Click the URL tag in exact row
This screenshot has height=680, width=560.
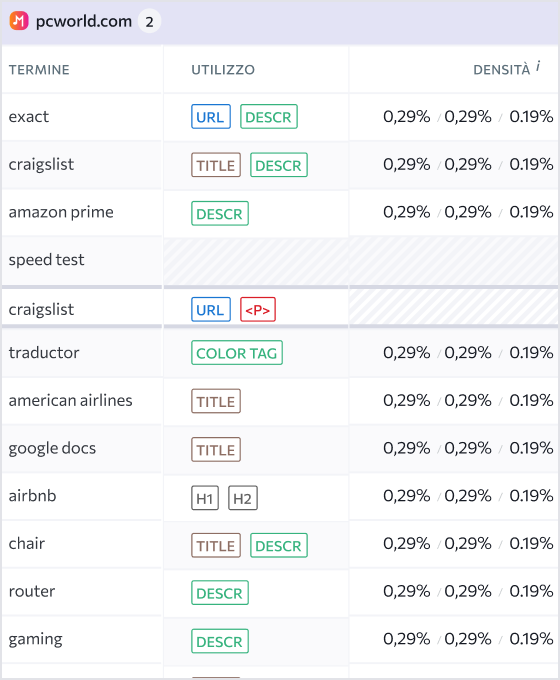tap(211, 117)
